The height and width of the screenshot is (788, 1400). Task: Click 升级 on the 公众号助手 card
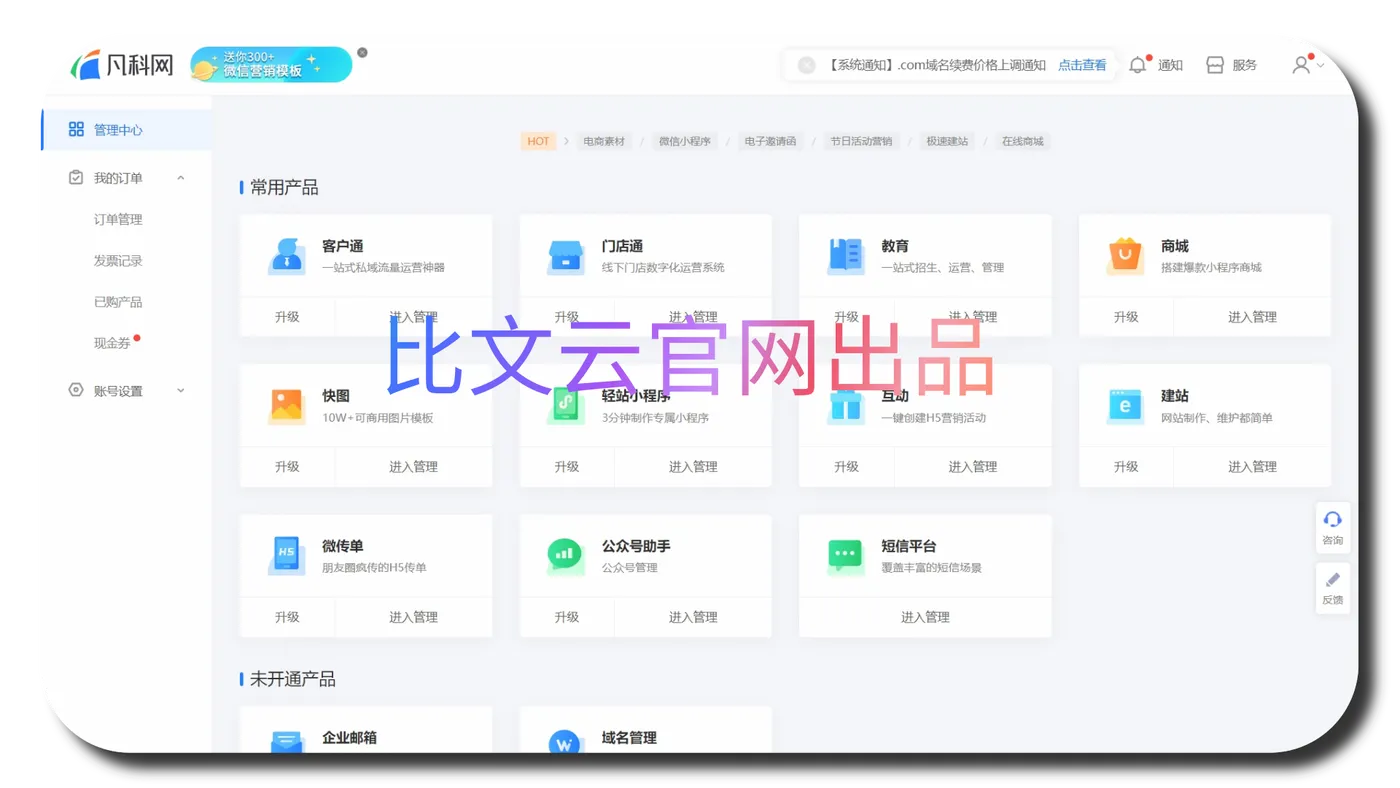(x=566, y=617)
